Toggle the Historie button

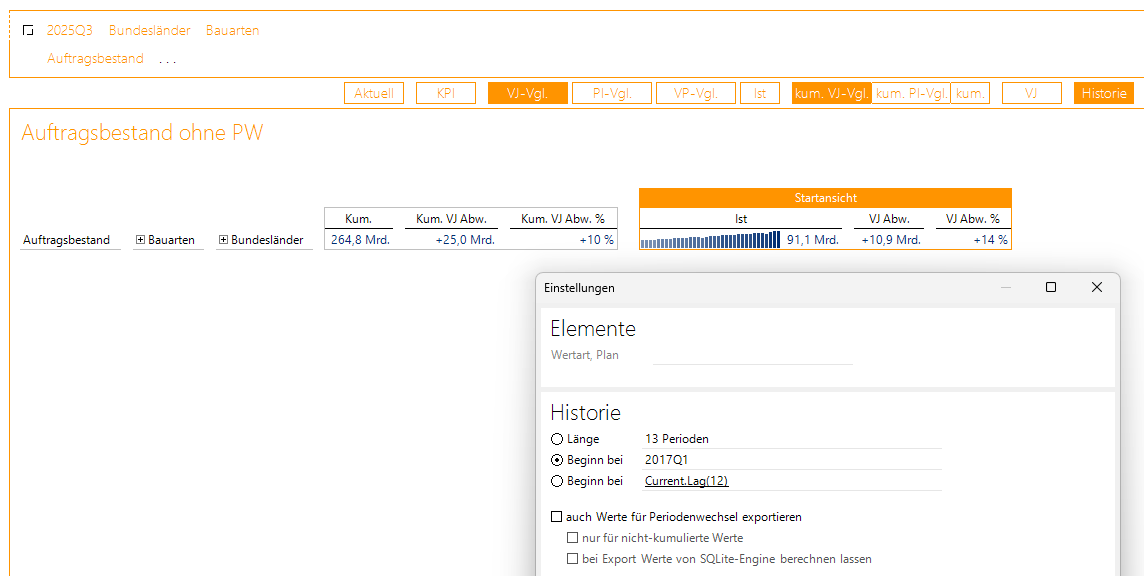[x=1104, y=93]
